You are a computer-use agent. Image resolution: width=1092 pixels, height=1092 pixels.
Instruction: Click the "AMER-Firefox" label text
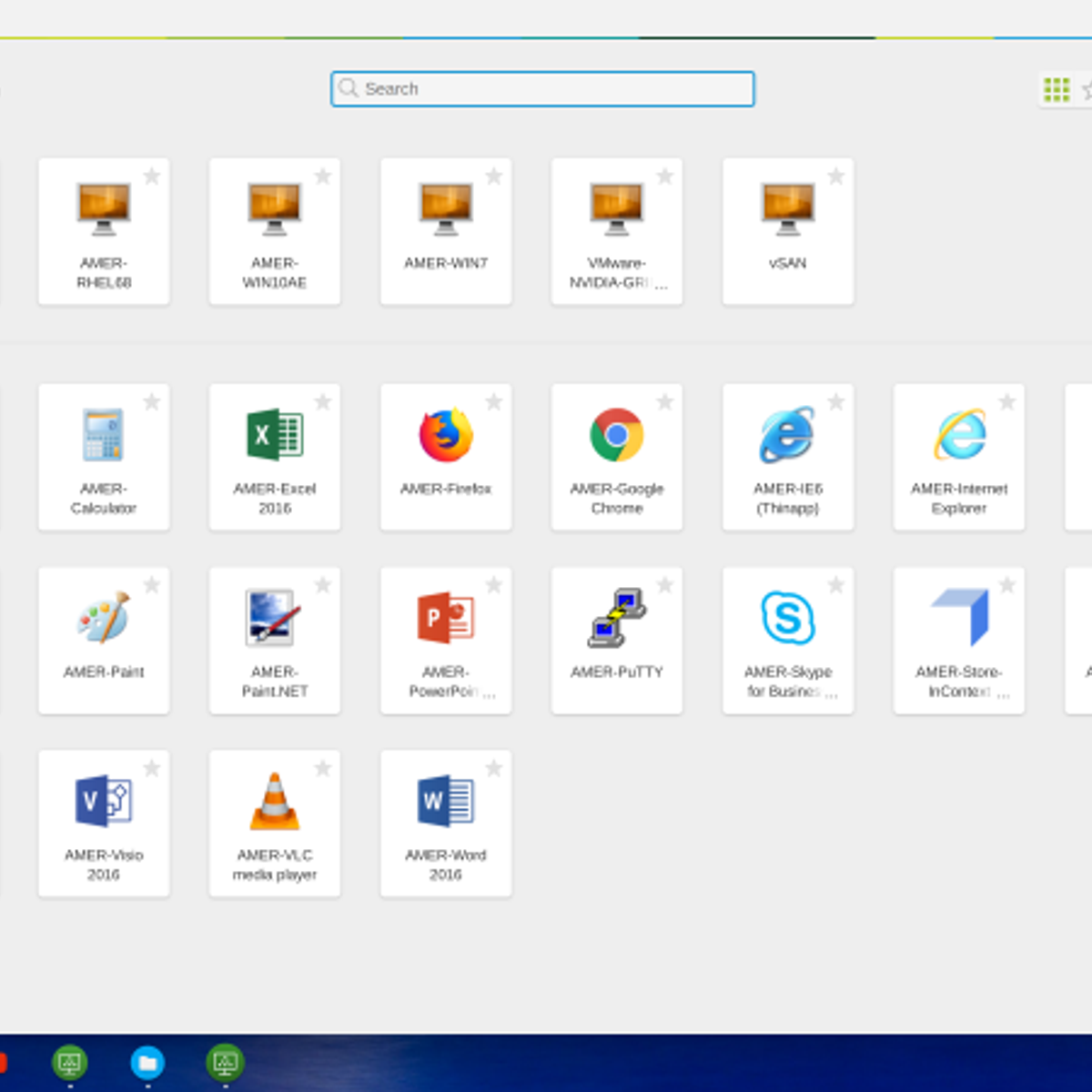[446, 489]
